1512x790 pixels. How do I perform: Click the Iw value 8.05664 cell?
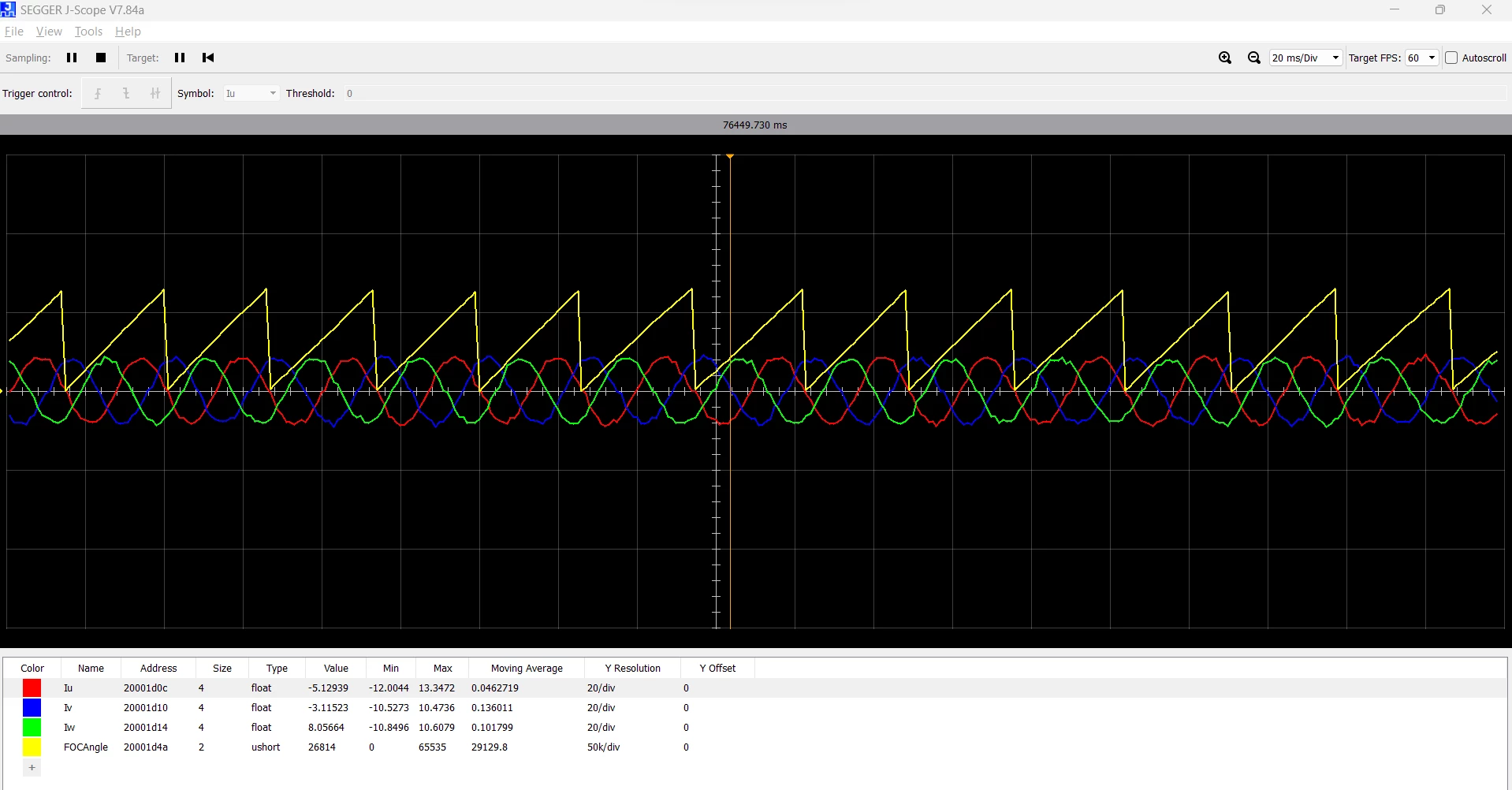[326, 728]
